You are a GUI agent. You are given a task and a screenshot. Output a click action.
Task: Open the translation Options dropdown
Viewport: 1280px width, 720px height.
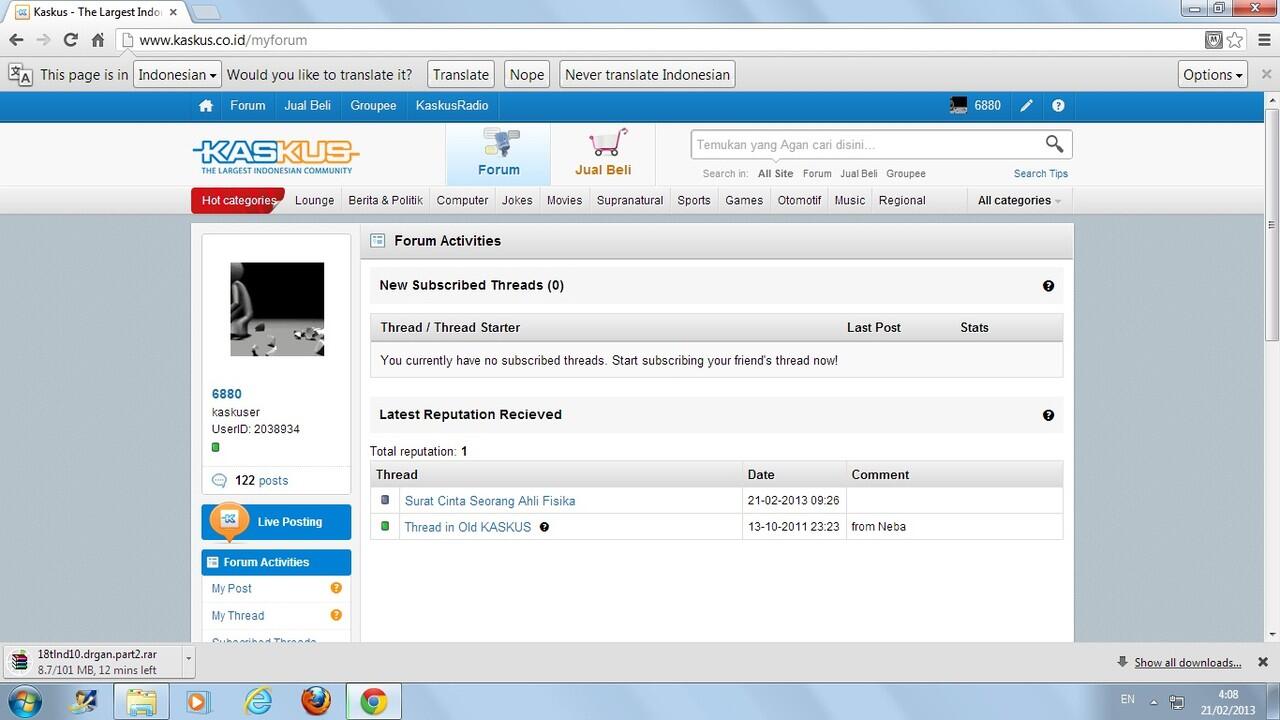click(x=1213, y=74)
